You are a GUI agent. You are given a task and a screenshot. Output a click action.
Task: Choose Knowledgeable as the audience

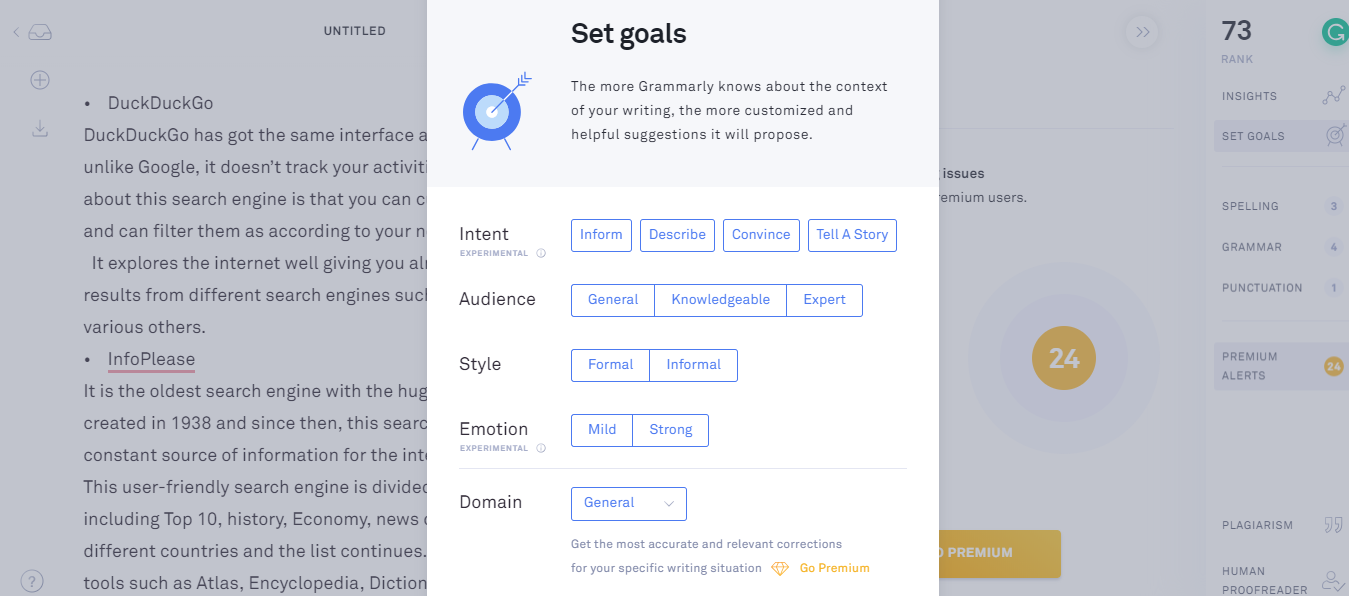[x=720, y=300]
